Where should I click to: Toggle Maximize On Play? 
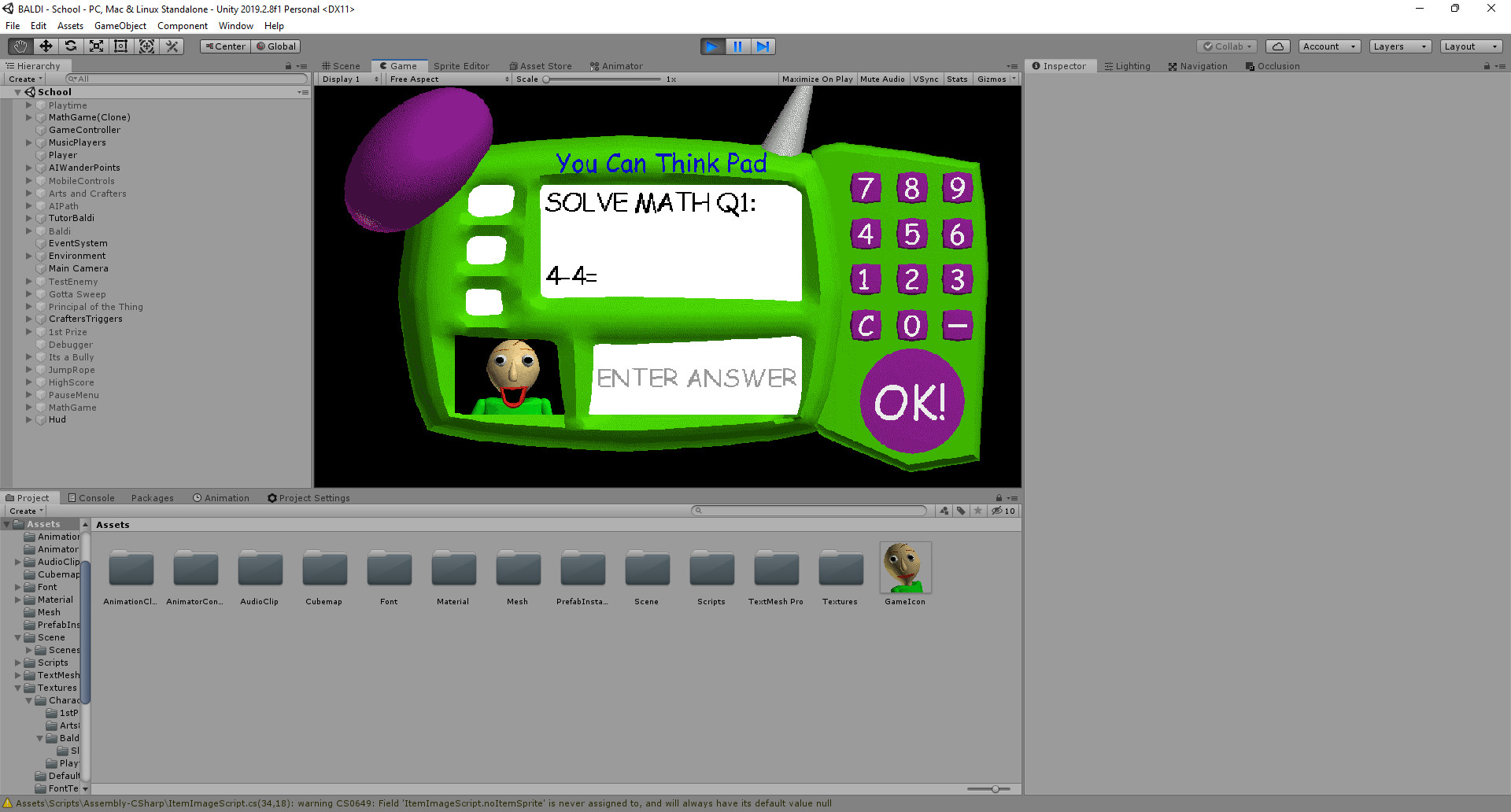[817, 79]
